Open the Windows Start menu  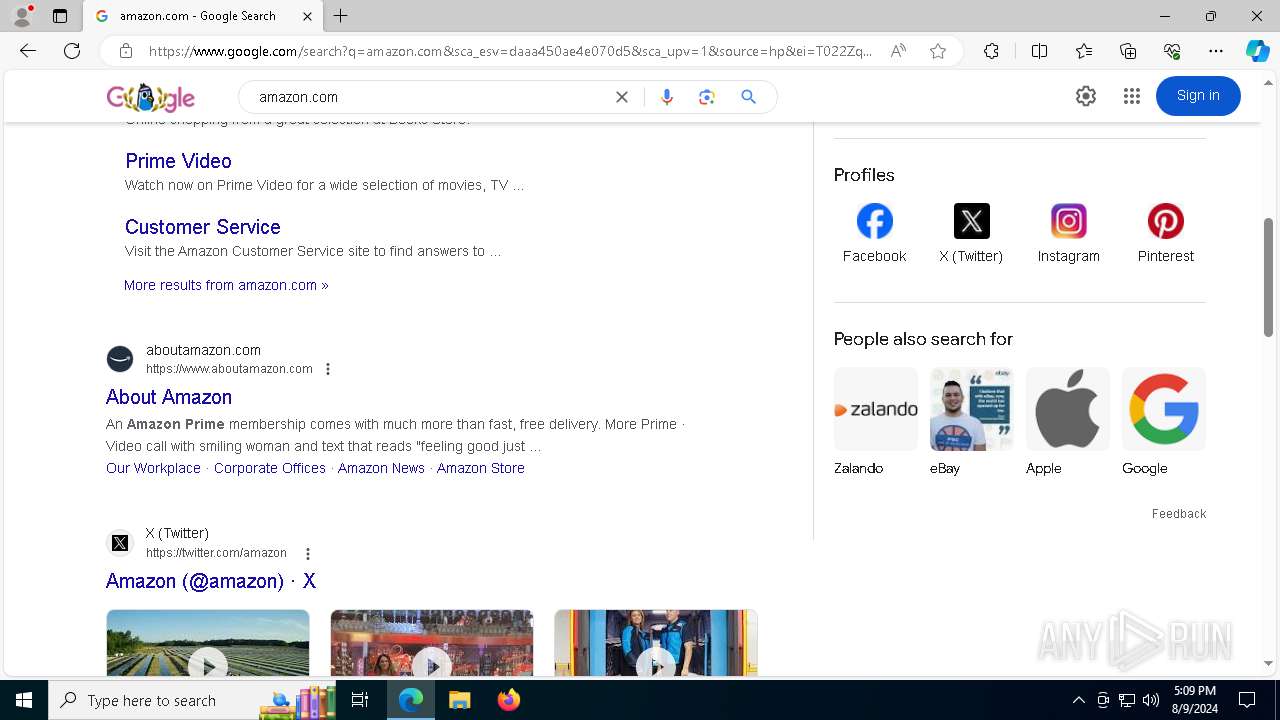pos(24,700)
